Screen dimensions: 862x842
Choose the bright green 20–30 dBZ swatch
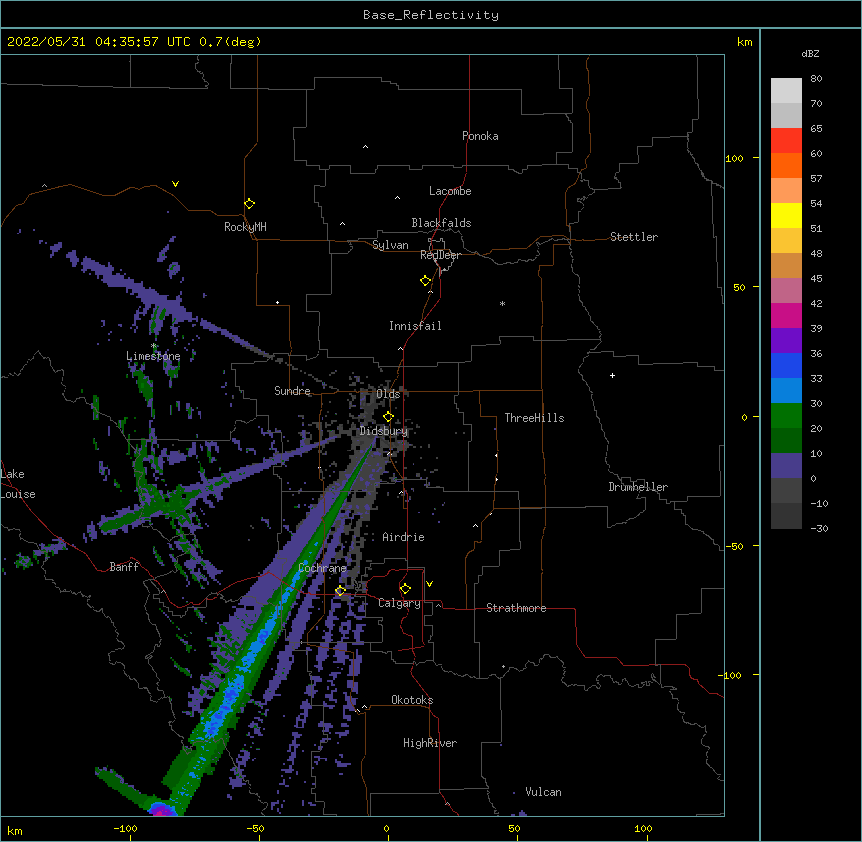[x=786, y=416]
